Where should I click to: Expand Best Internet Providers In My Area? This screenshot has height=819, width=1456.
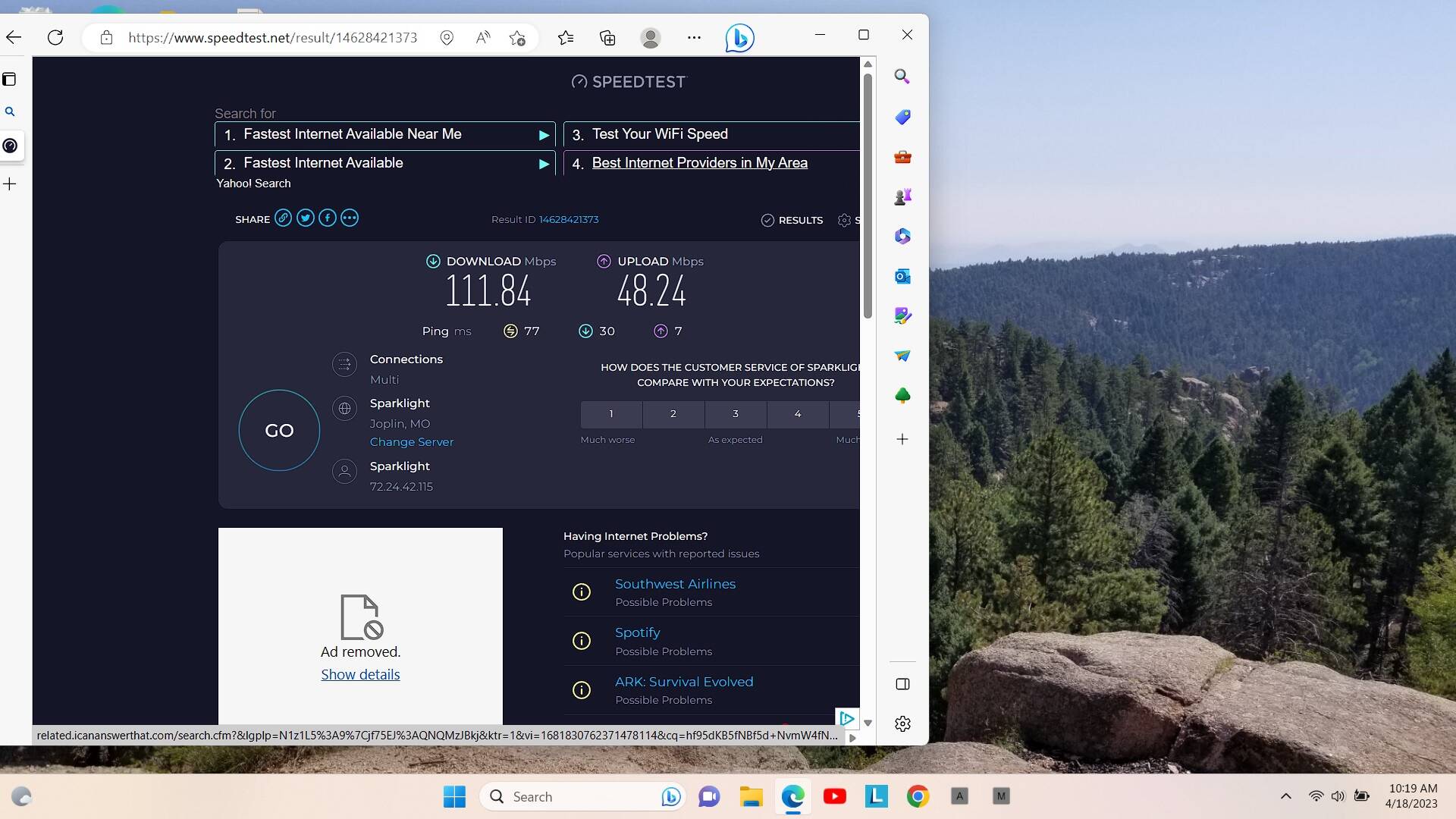[x=700, y=162]
